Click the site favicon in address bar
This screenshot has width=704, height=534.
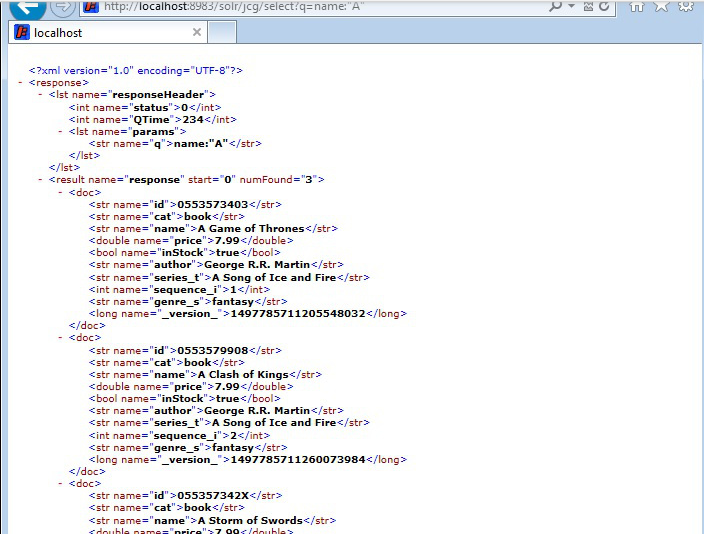pyautogui.click(x=91, y=7)
